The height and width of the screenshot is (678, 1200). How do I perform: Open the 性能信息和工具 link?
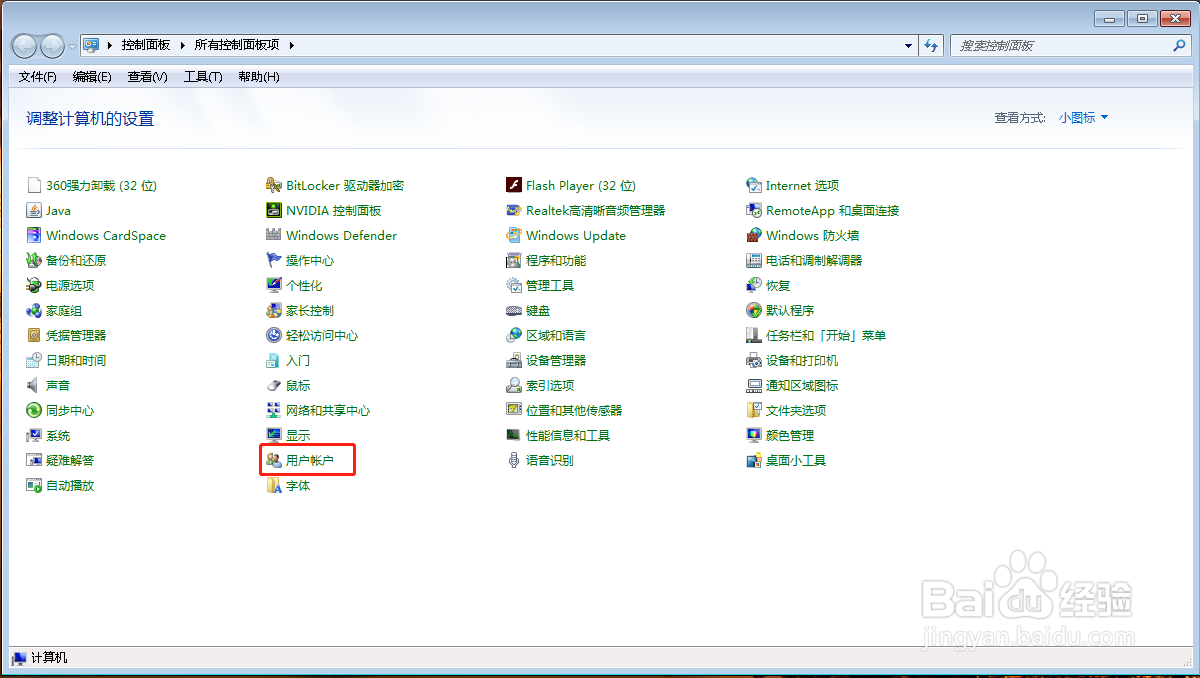pyautogui.click(x=568, y=435)
